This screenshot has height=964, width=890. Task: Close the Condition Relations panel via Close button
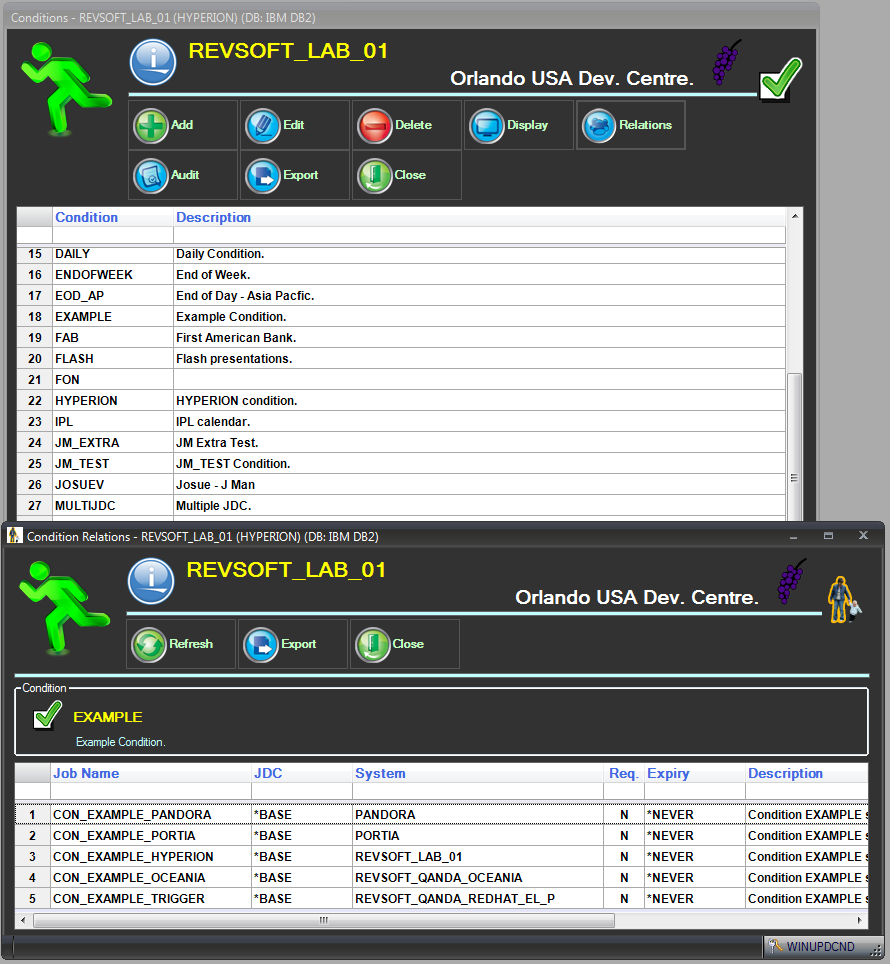pyautogui.click(x=404, y=644)
